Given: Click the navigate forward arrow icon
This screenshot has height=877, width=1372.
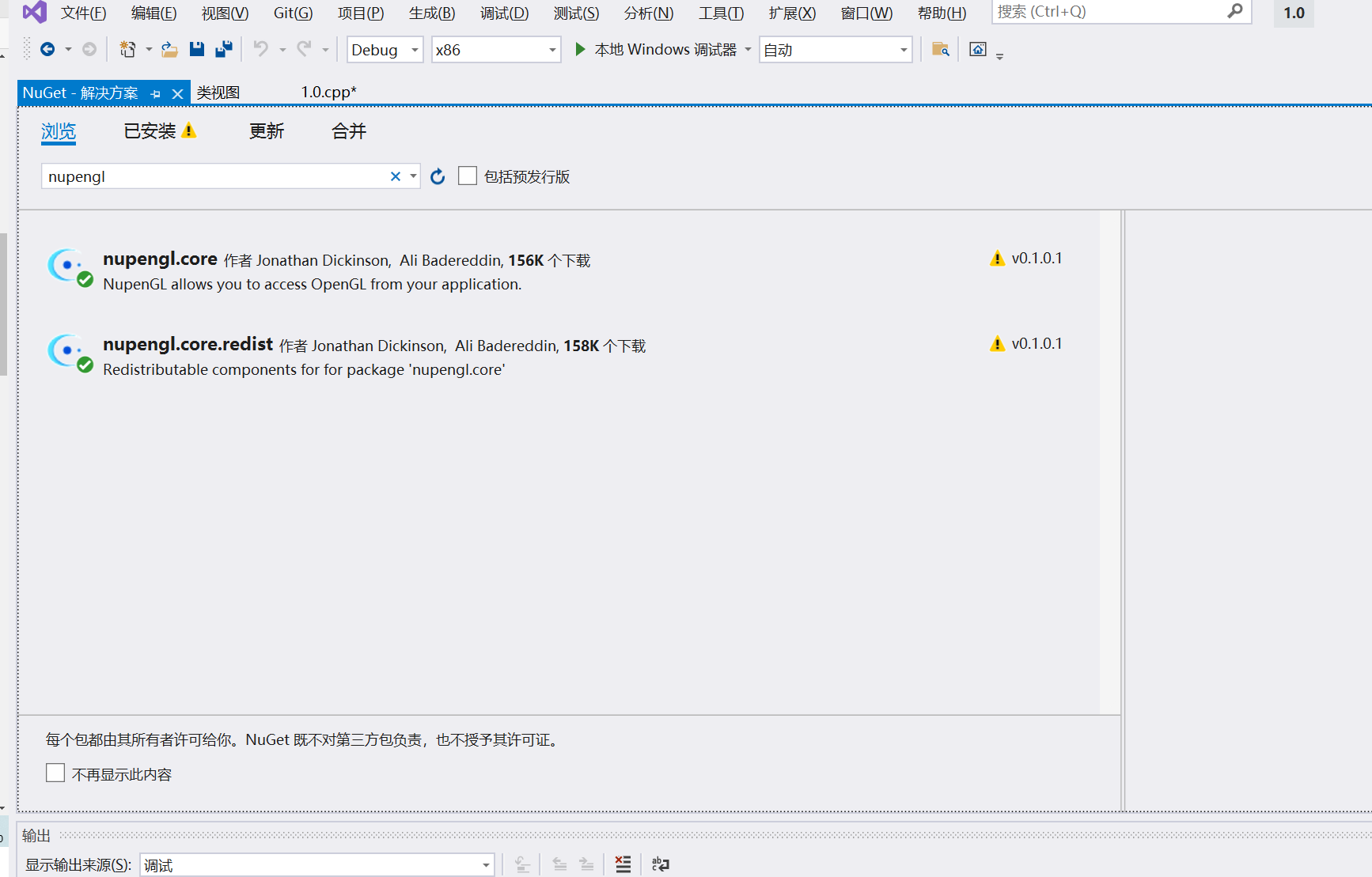Looking at the screenshot, I should [x=89, y=50].
